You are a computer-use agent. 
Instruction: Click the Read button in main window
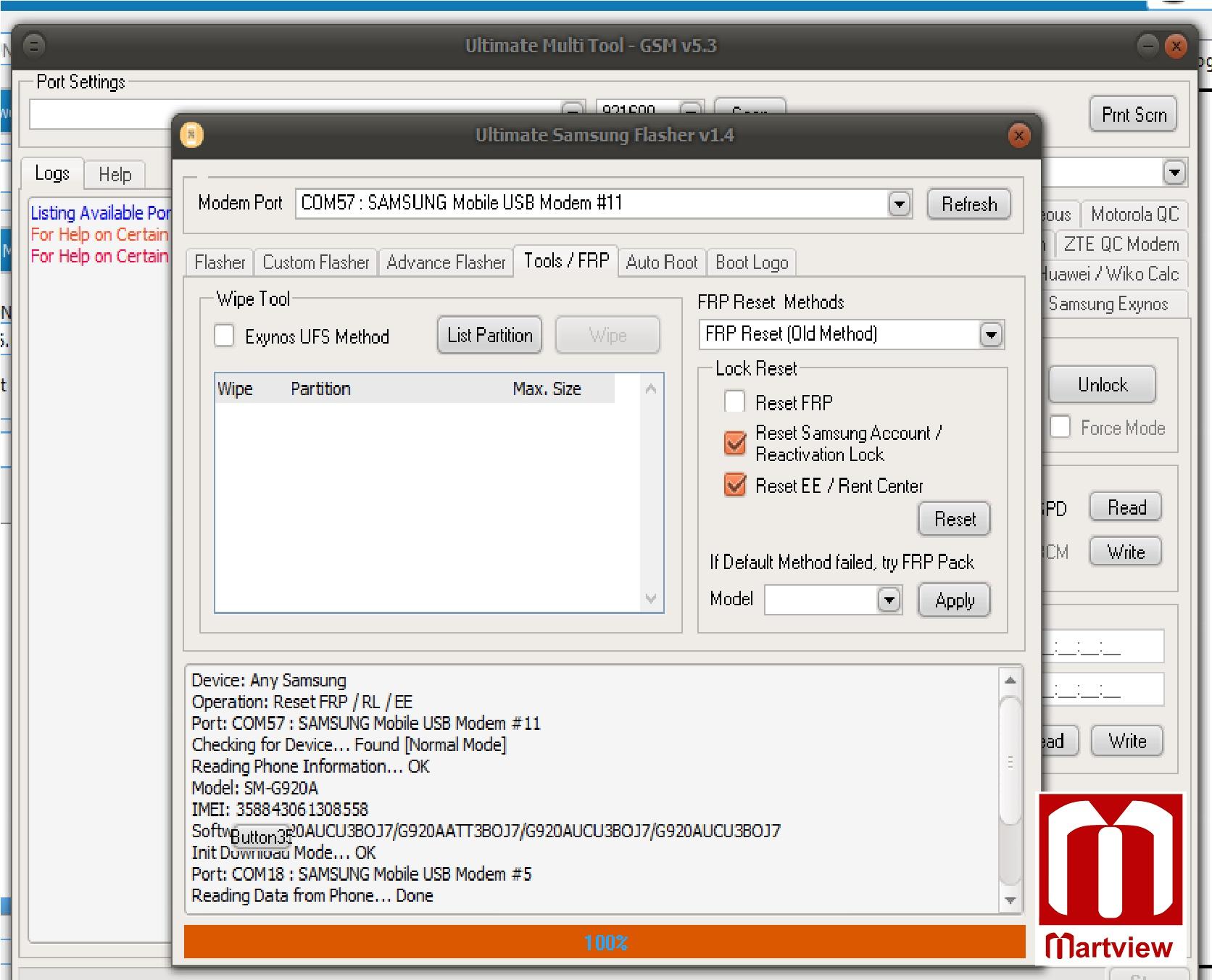click(x=1126, y=507)
